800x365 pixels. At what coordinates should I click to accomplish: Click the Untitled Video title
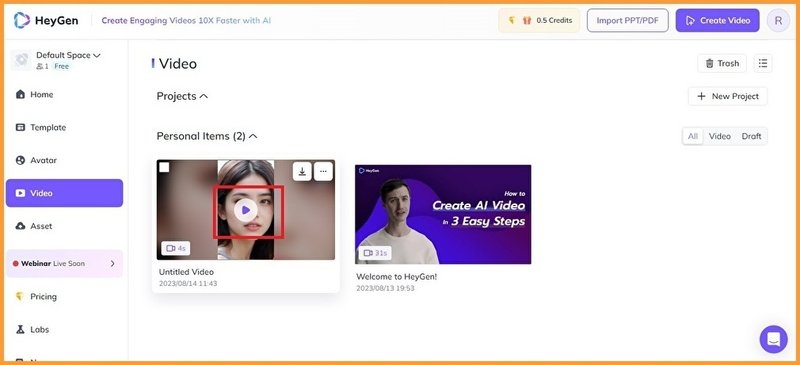pyautogui.click(x=186, y=272)
